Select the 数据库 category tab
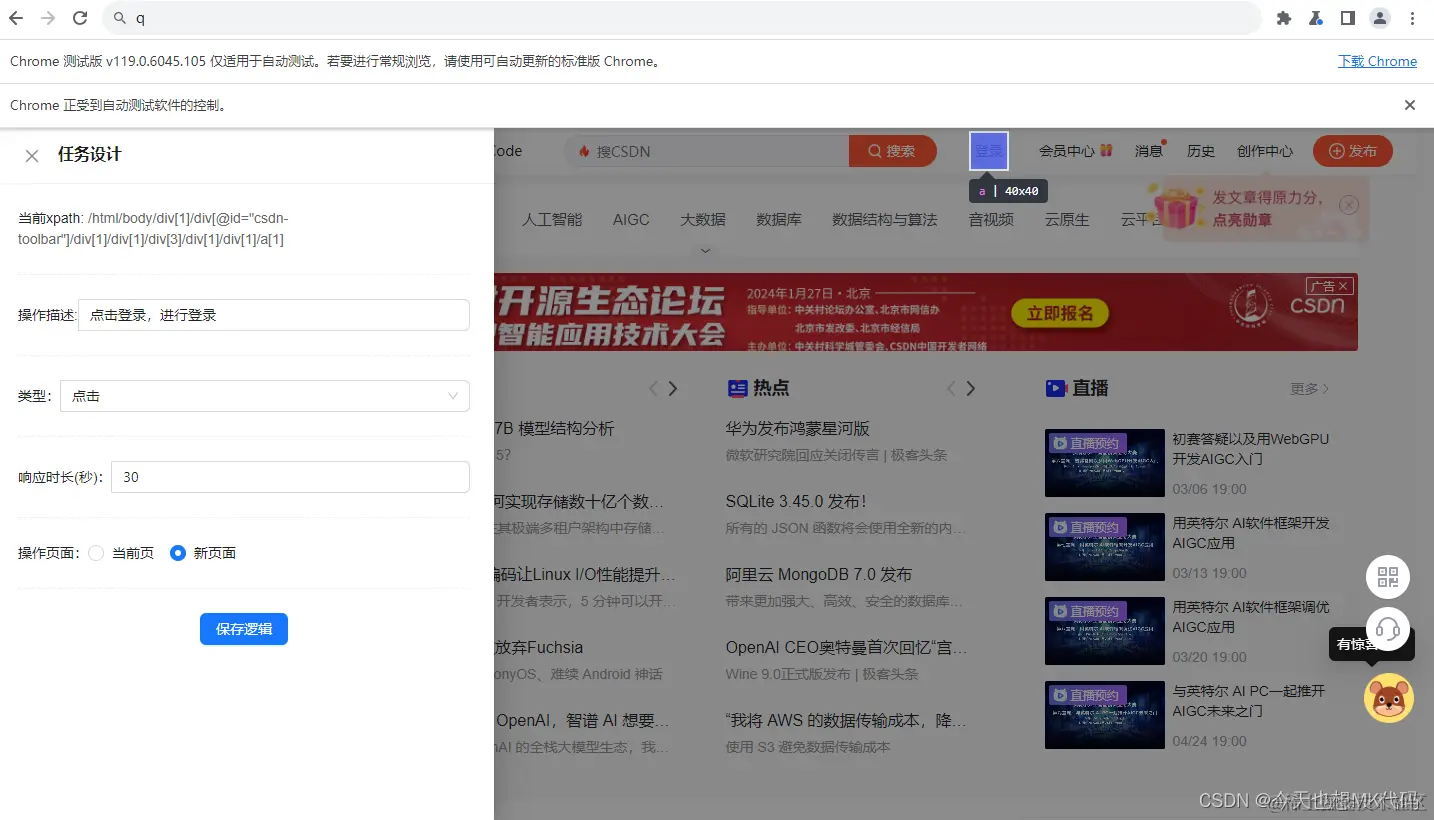The image size is (1434, 820). 779,219
